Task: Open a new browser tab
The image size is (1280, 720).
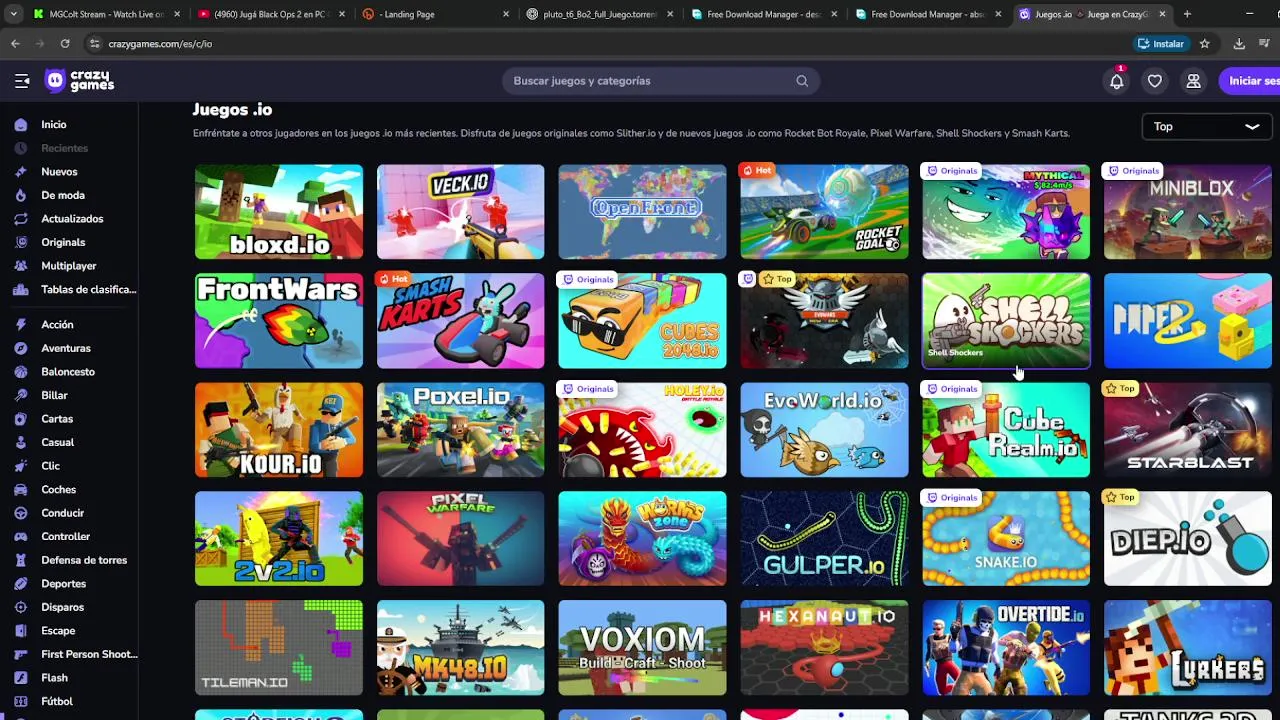Action: (1187, 14)
